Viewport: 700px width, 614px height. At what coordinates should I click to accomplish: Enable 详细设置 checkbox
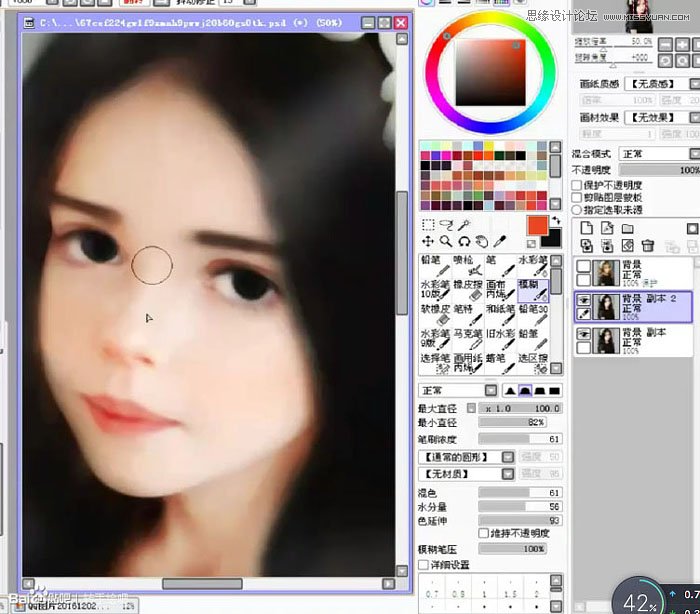[x=423, y=564]
